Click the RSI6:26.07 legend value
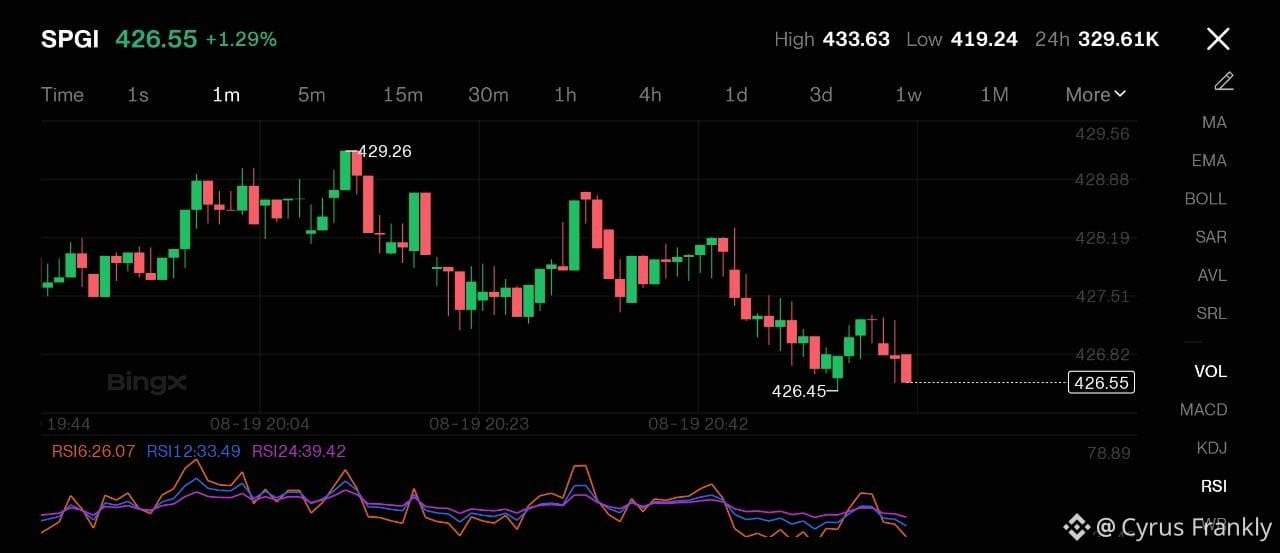 [x=93, y=451]
